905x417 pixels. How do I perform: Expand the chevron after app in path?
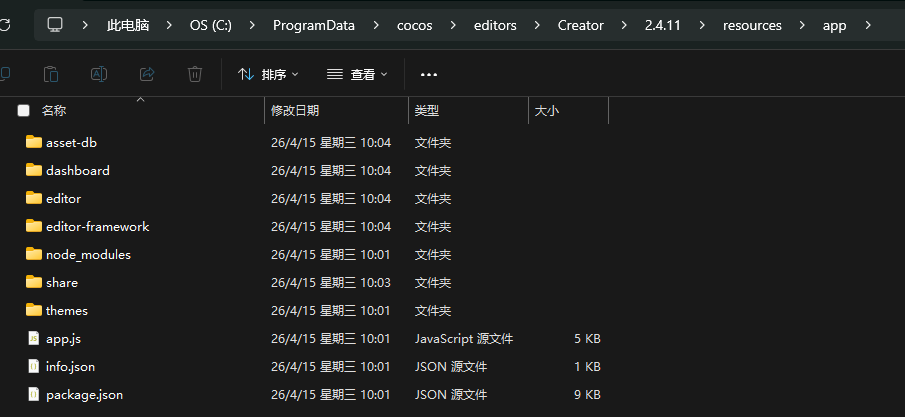pyautogui.click(x=869, y=25)
